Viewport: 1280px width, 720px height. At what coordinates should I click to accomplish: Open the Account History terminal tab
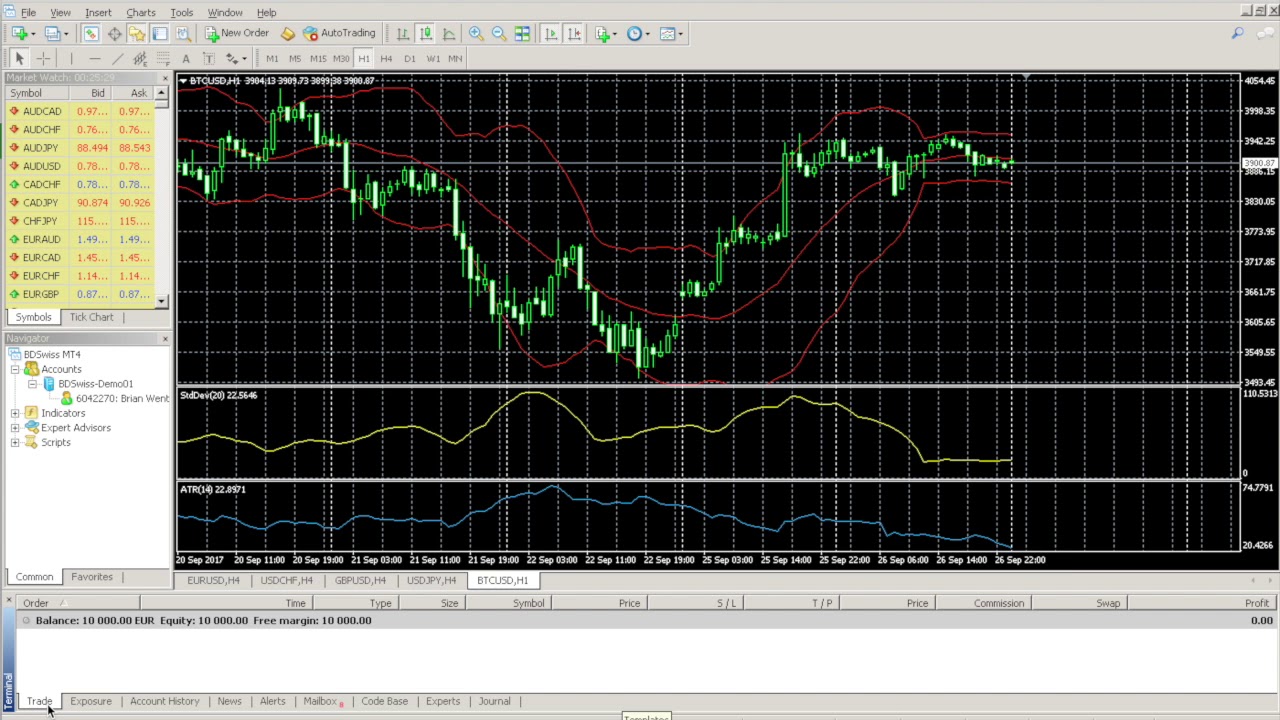coord(164,701)
